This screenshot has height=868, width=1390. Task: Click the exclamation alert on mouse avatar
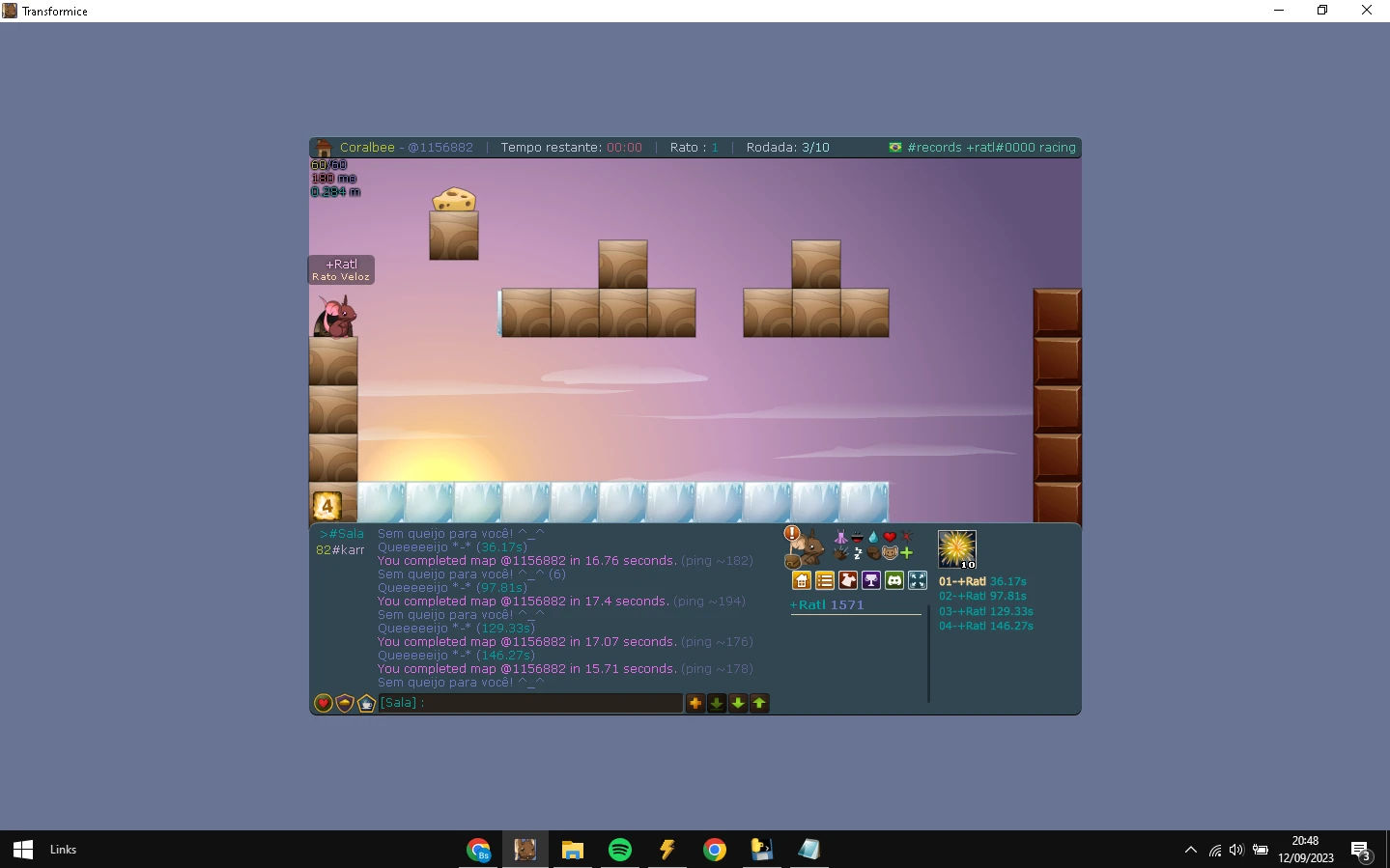click(x=792, y=533)
